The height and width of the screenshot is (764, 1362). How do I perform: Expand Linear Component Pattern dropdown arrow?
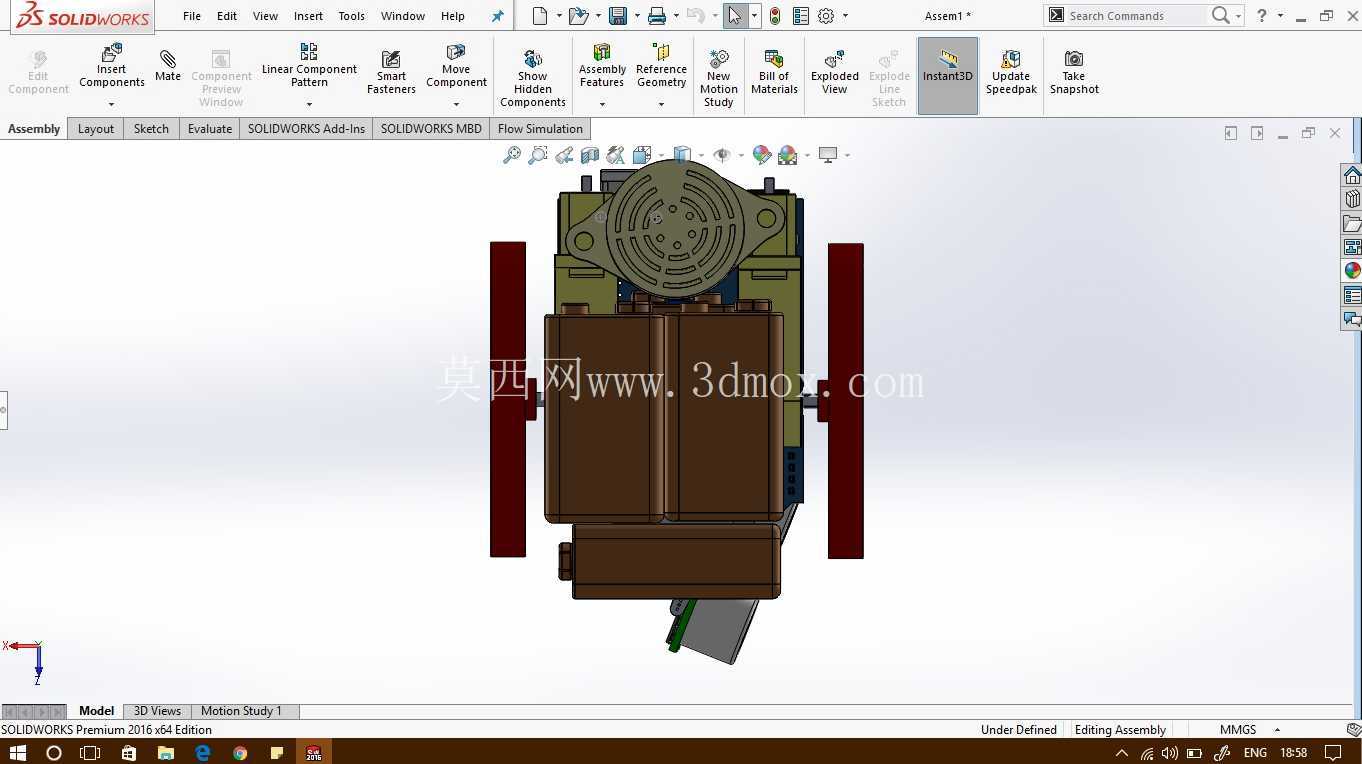click(309, 104)
